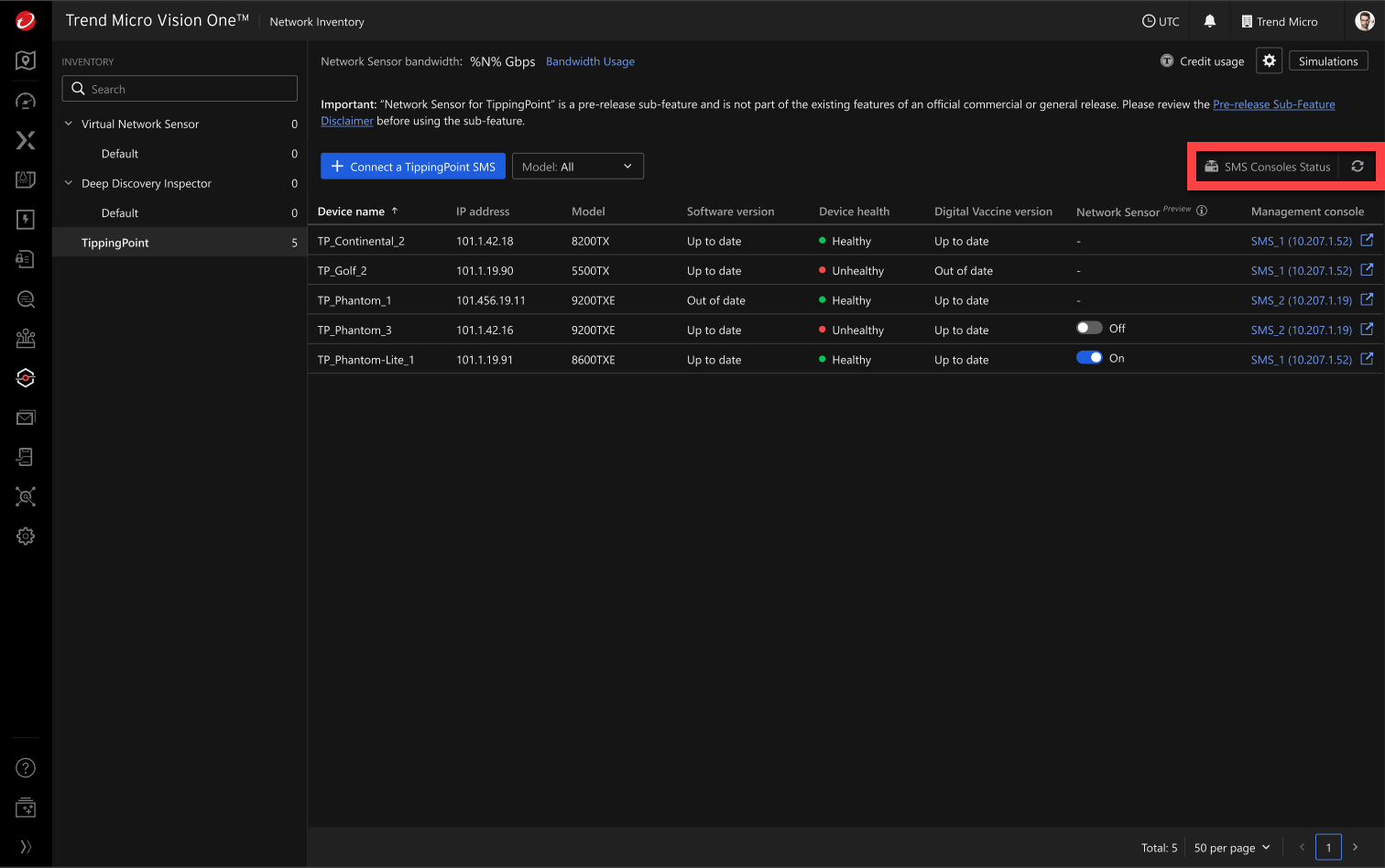
Task: Open the Bandwidth Usage link
Action: 590,61
